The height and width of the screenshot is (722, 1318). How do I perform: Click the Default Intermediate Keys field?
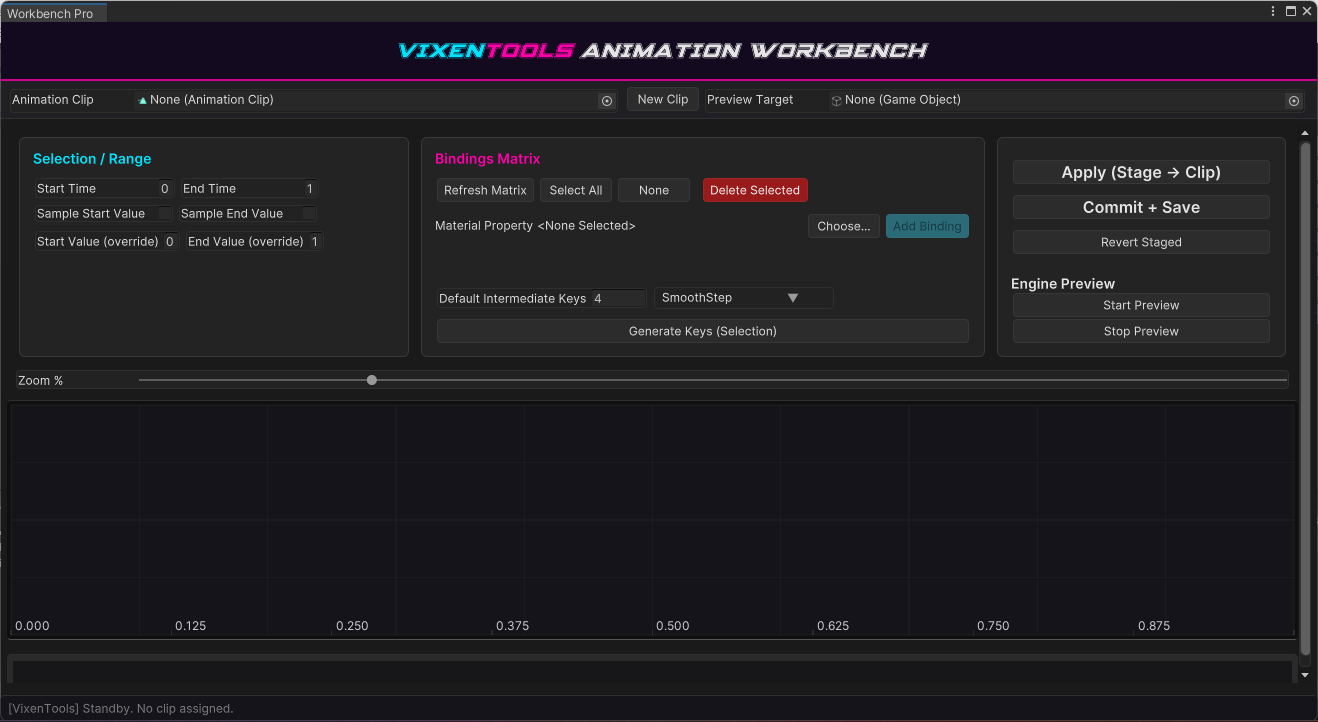tap(619, 299)
